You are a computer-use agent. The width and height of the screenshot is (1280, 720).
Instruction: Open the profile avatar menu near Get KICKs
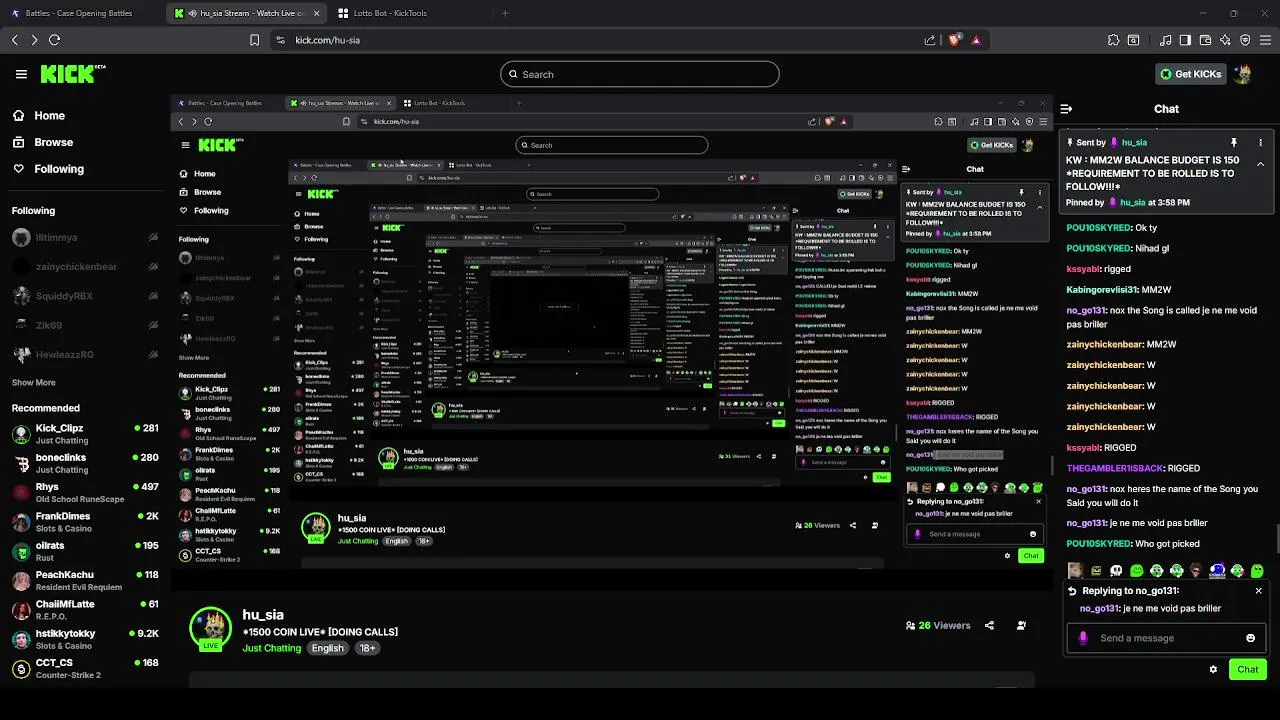(x=1243, y=74)
